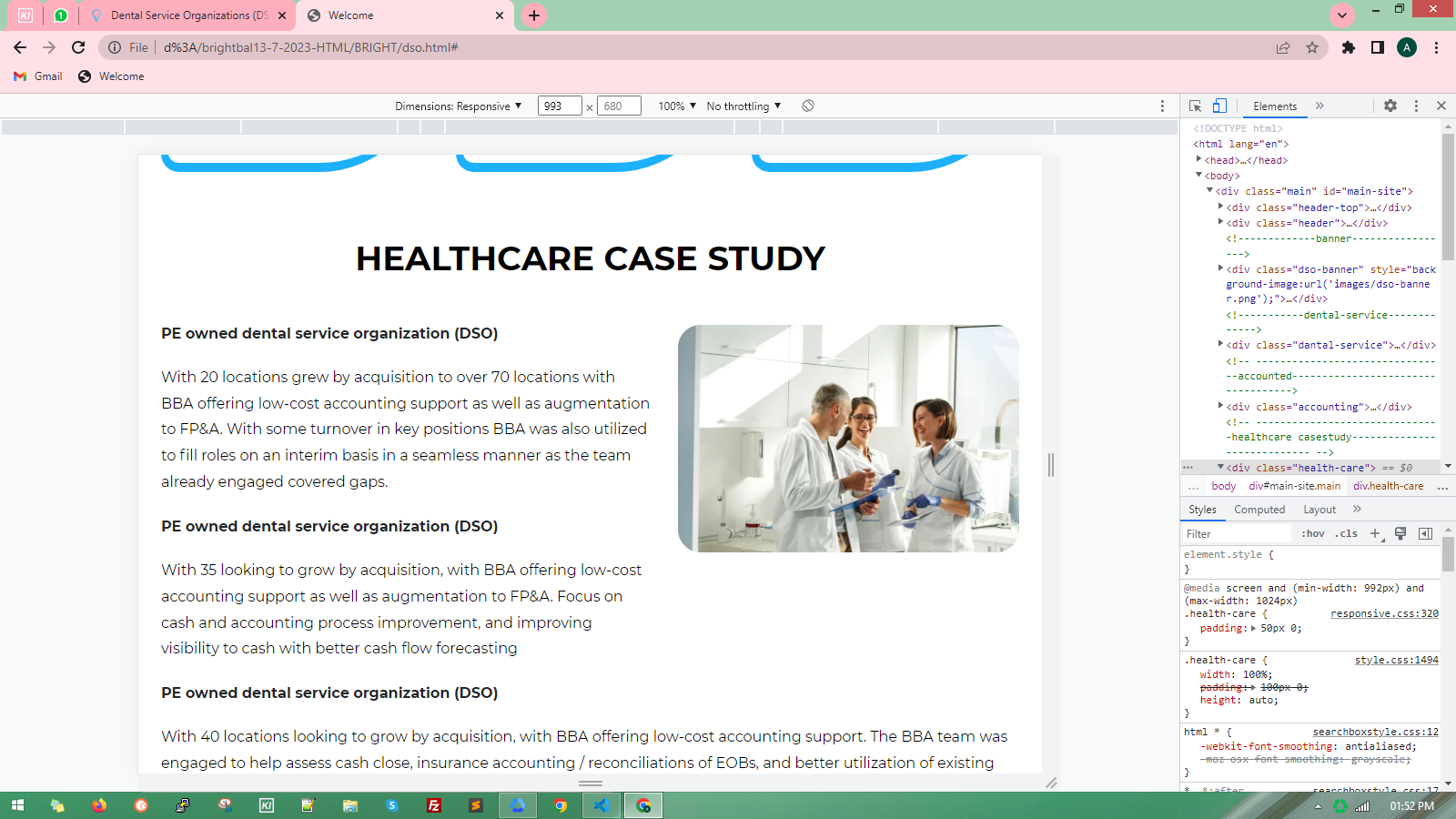The height and width of the screenshot is (819, 1456).
Task: Expand the div class="accounting" node
Action: pos(1220,406)
